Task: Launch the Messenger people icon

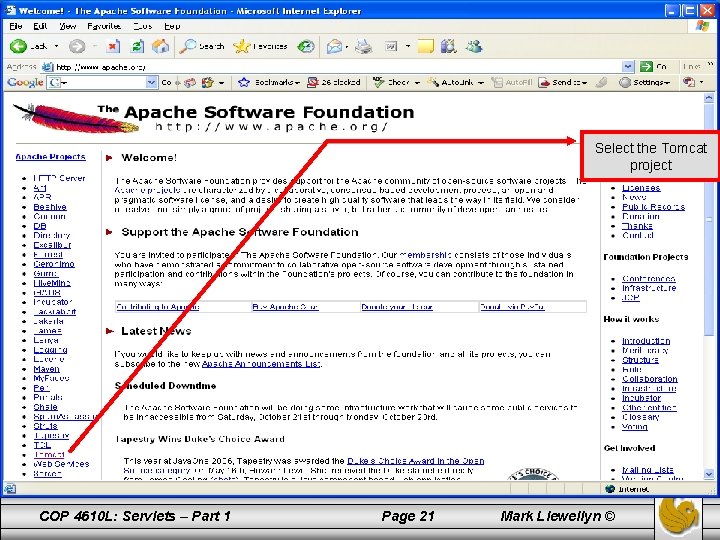Action: click(474, 46)
